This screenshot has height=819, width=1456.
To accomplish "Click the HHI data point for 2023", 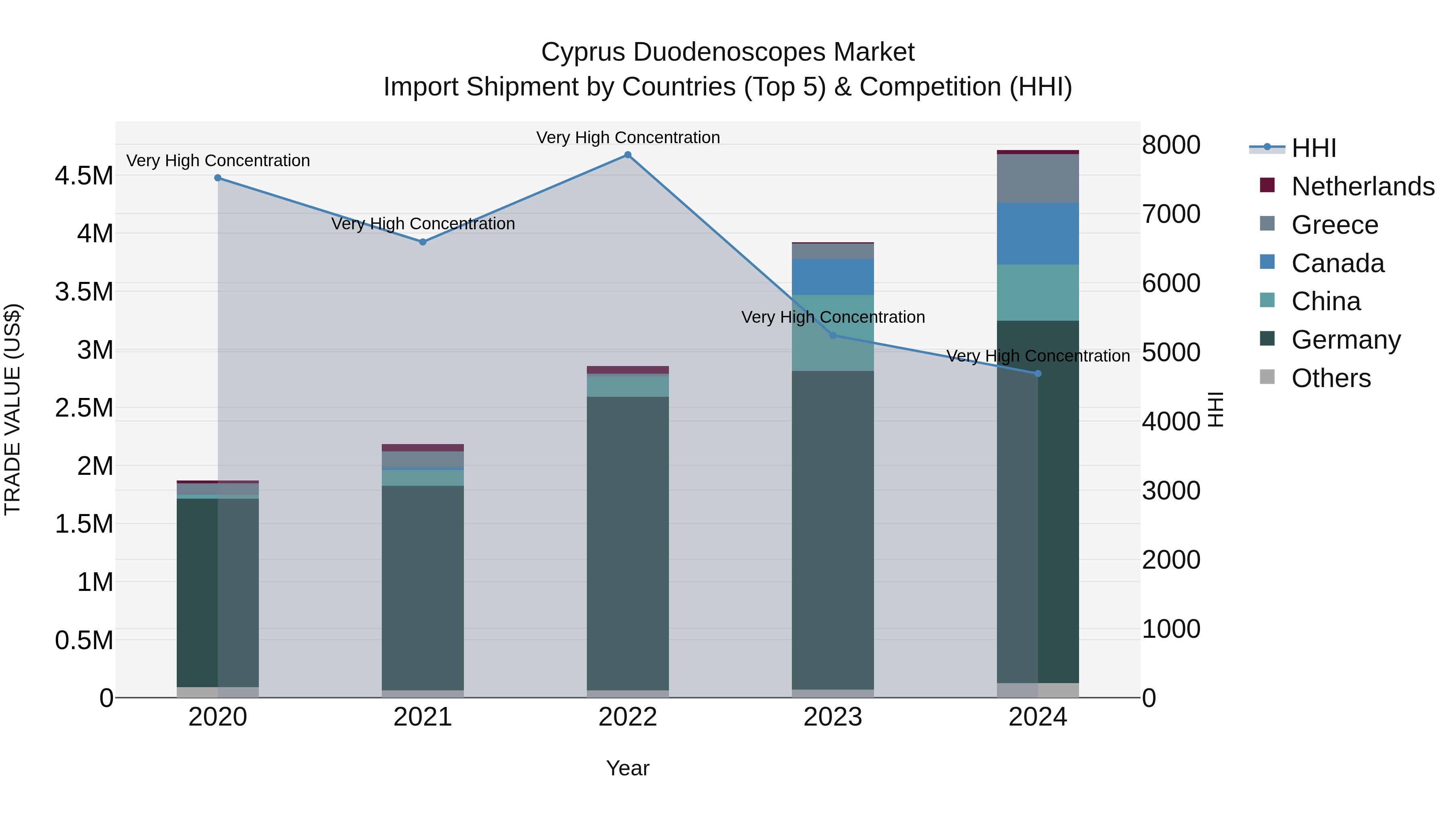I will point(833,336).
